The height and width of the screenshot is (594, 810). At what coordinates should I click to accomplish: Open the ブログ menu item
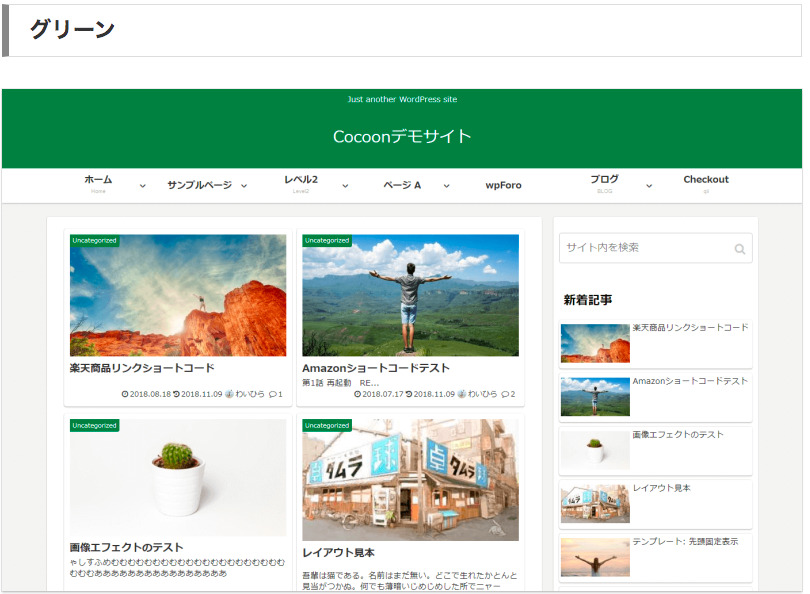[x=604, y=179]
